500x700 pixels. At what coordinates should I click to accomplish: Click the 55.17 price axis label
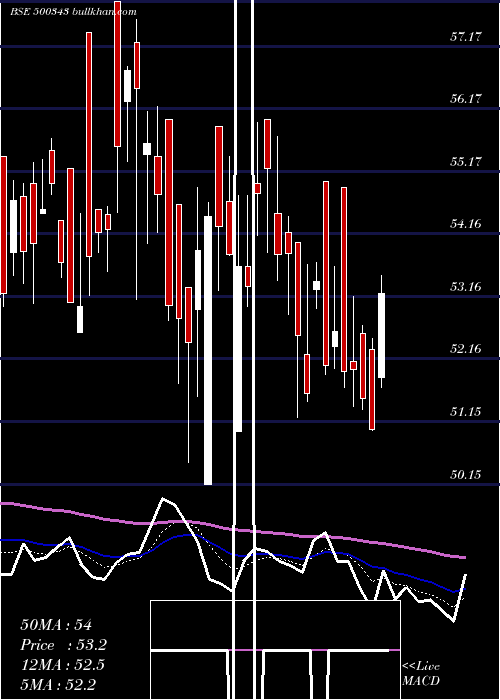pyautogui.click(x=466, y=162)
